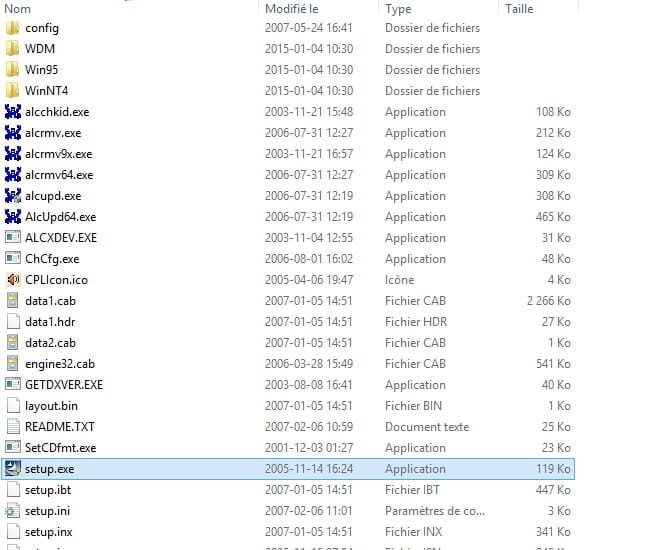The width and height of the screenshot is (649, 550).
Task: Click the alcrmv.exe file name
Action: point(53,133)
